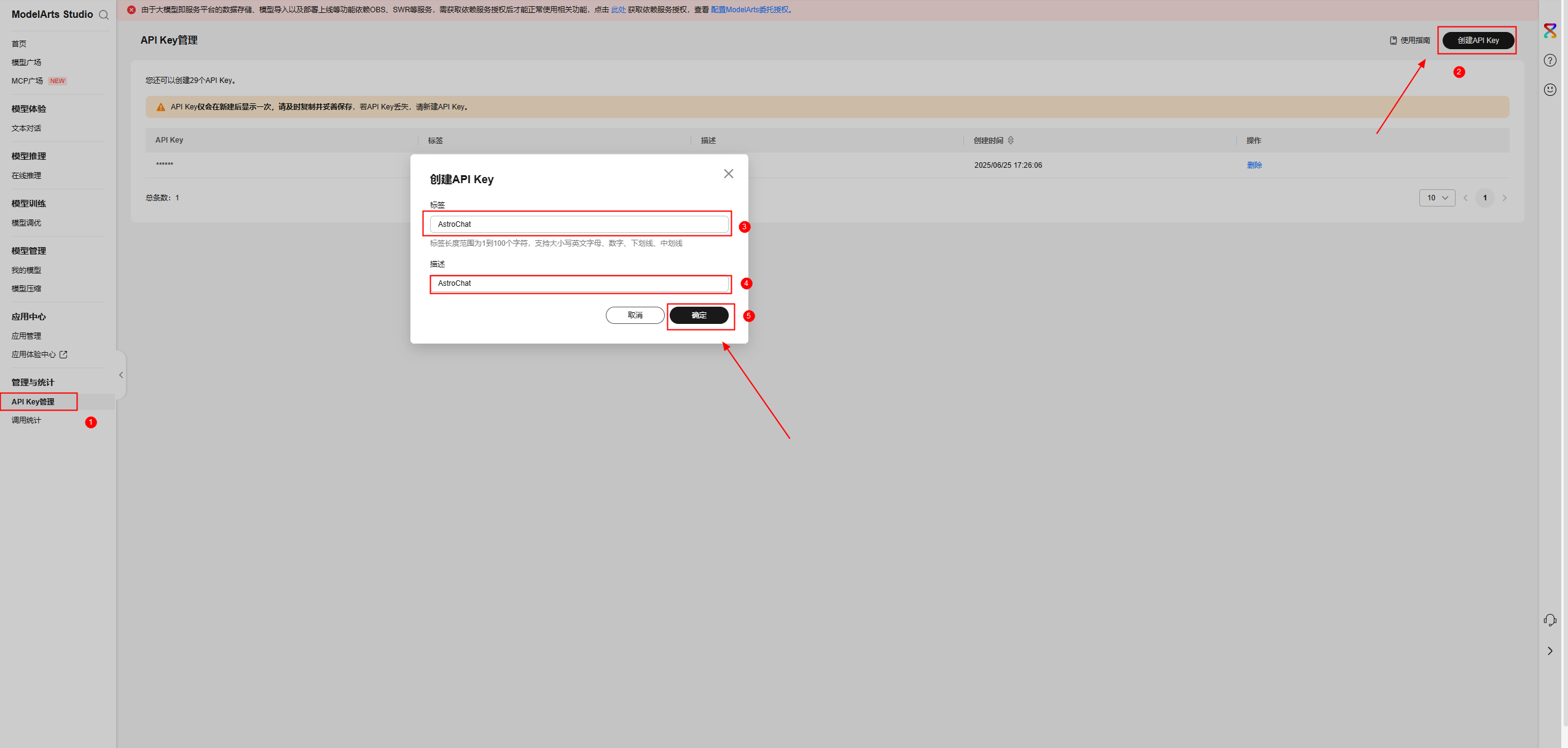Image resolution: width=1568 pixels, height=748 pixels.
Task: Open 我的模型 in sidebar
Action: coord(26,270)
